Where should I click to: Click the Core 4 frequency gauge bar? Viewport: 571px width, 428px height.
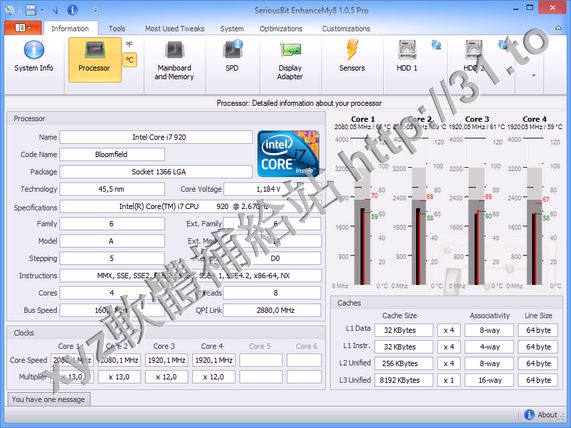(x=534, y=226)
